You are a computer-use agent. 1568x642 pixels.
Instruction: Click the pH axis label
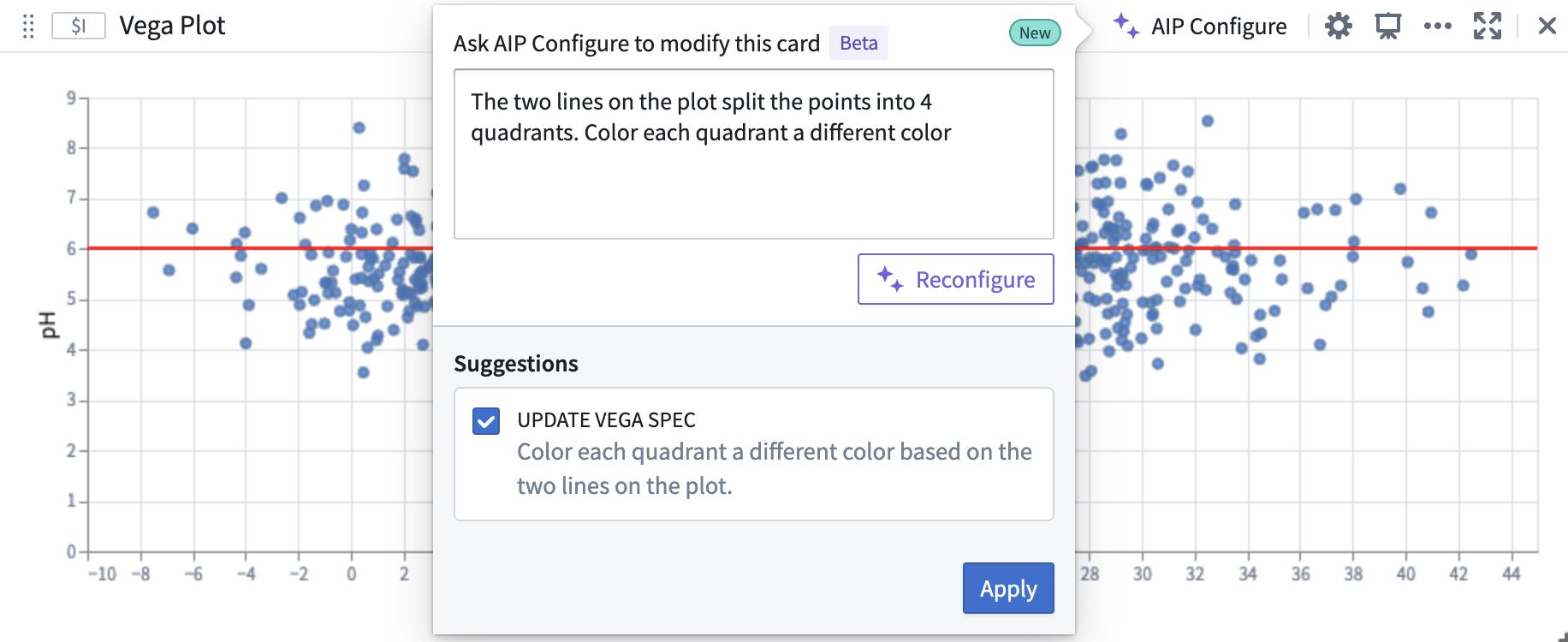coord(47,324)
